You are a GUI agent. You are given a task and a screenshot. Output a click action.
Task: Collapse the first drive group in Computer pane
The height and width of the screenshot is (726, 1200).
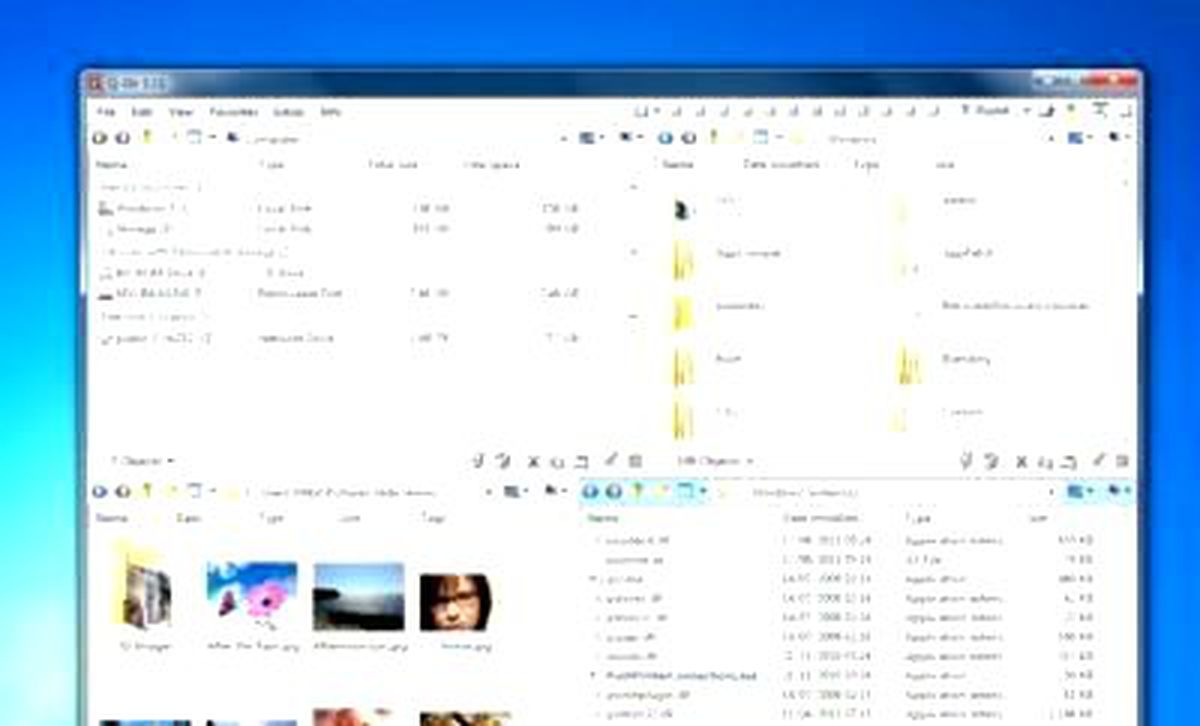(633, 187)
